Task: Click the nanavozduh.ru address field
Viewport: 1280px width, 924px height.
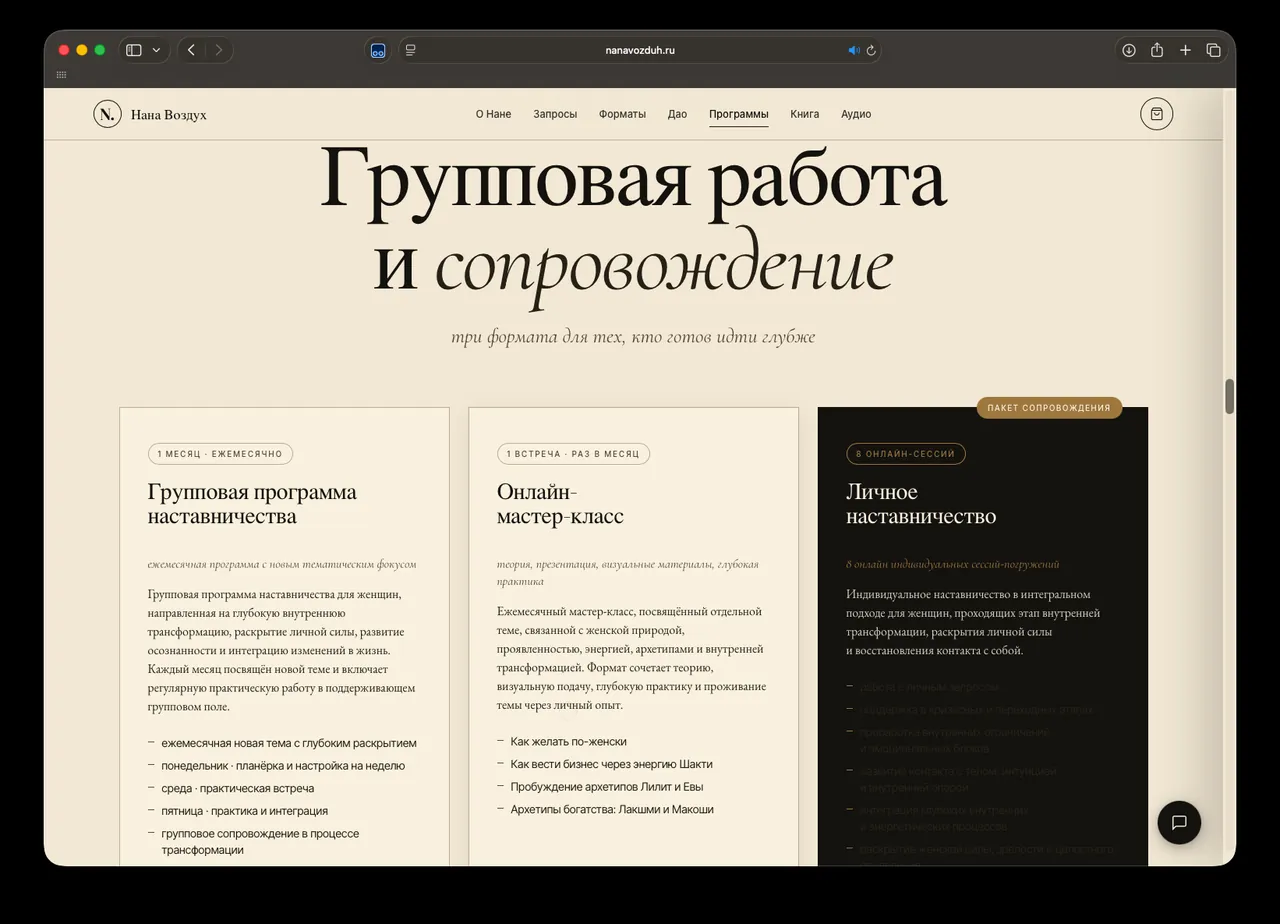Action: [640, 50]
